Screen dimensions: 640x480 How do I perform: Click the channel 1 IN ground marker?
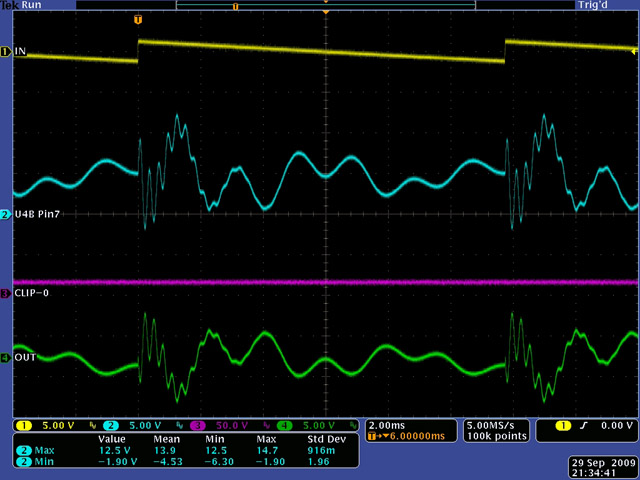[x=6, y=51]
